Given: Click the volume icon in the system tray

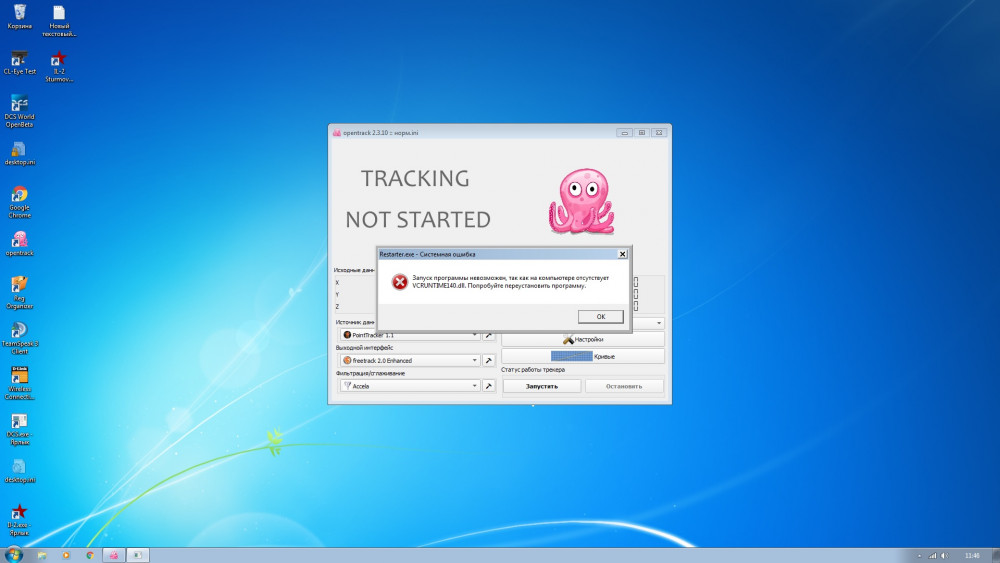Looking at the screenshot, I should coord(945,555).
